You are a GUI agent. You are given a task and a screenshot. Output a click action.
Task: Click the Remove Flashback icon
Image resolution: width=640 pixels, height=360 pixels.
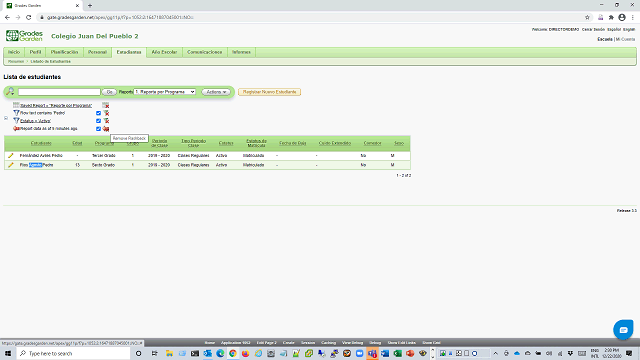pos(106,129)
